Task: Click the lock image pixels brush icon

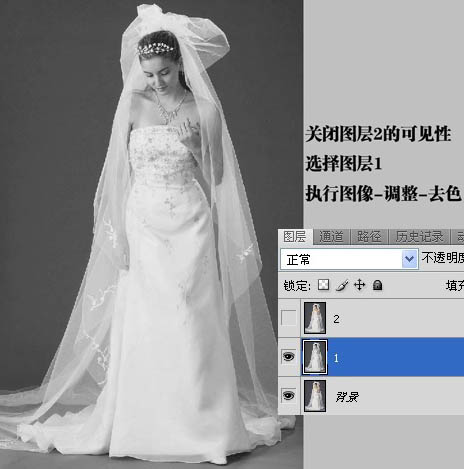Action: pyautogui.click(x=342, y=285)
